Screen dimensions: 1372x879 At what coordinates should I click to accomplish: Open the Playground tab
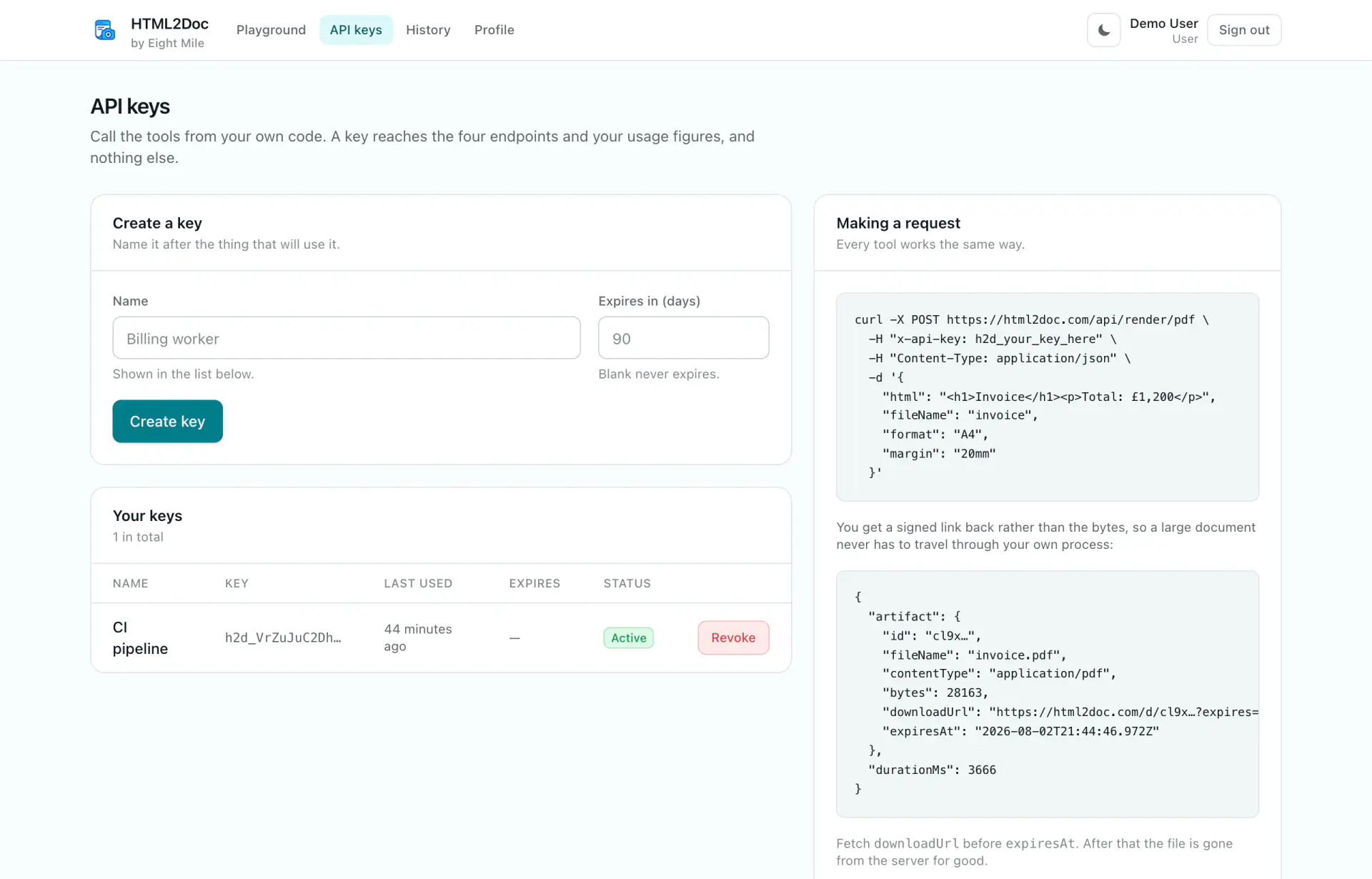coord(271,30)
